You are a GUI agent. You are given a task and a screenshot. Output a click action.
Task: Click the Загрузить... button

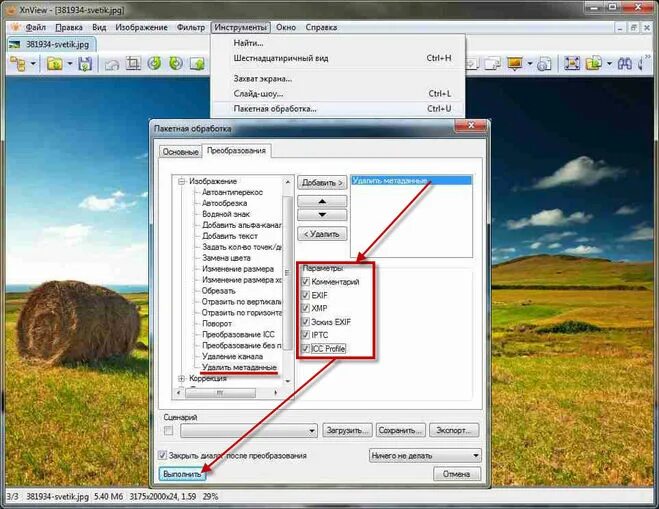pyautogui.click(x=347, y=430)
